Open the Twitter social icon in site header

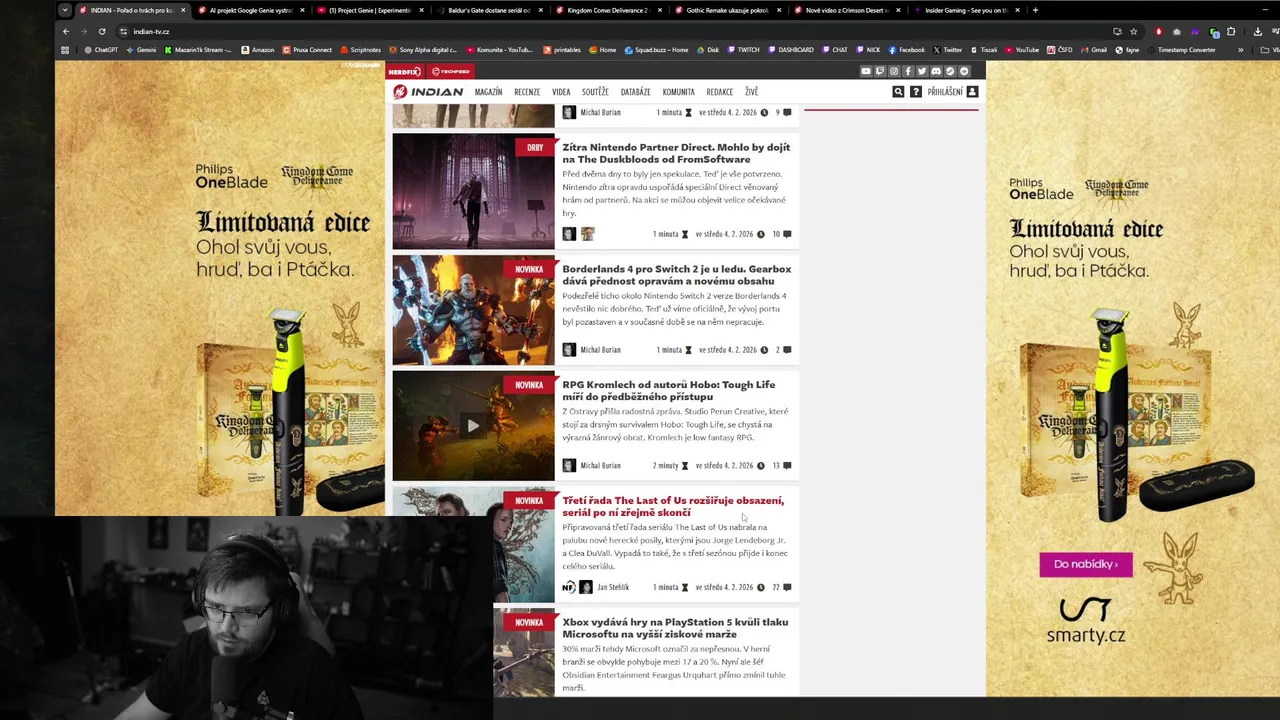point(922,71)
